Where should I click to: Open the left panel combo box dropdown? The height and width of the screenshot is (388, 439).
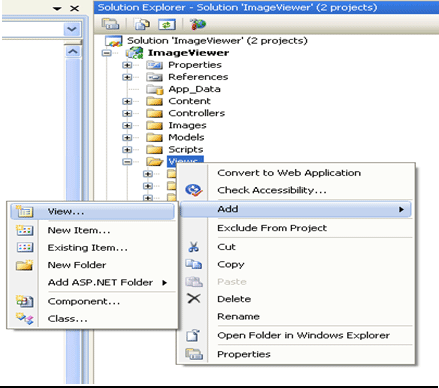[72, 29]
